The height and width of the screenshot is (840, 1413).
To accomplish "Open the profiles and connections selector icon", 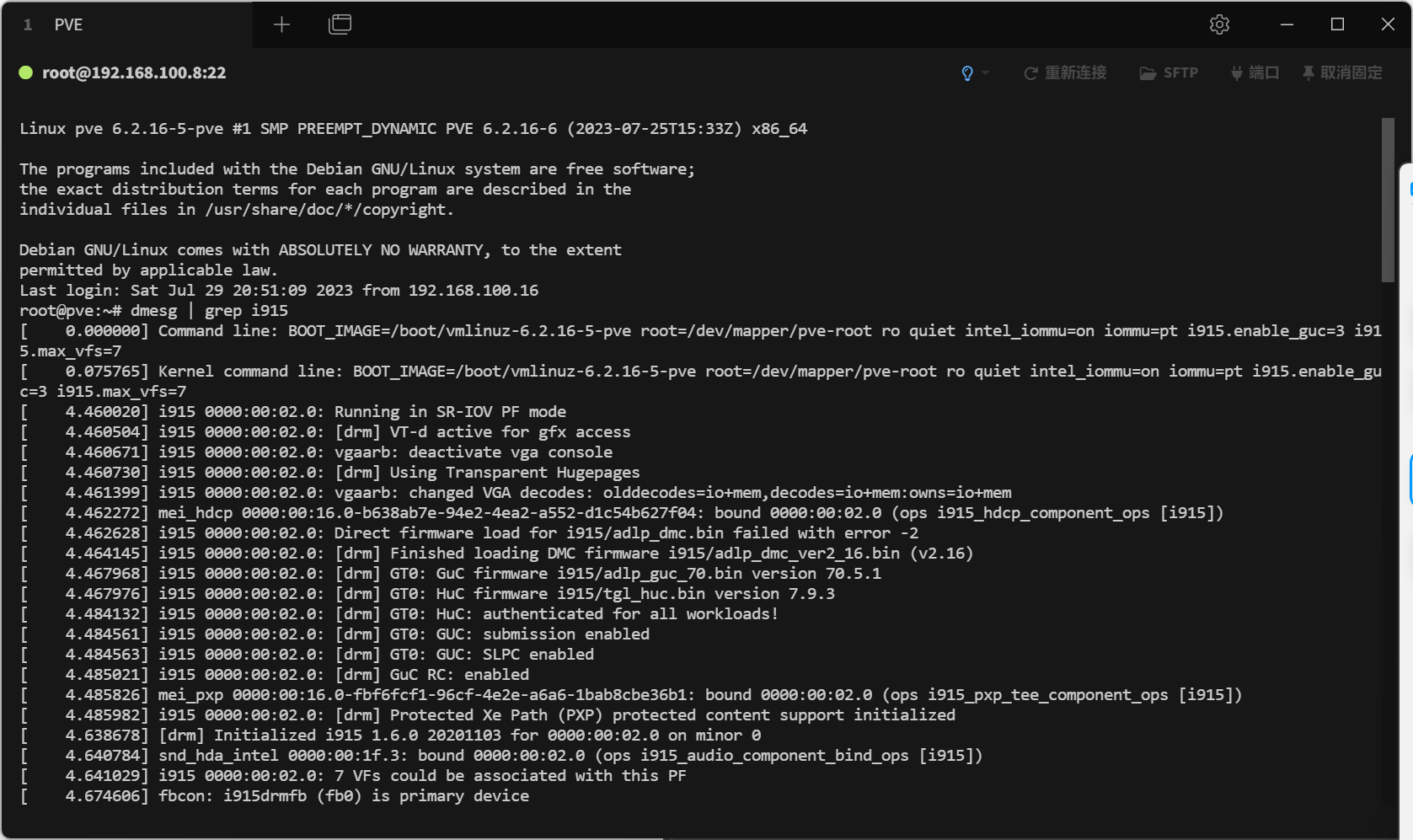I will [340, 24].
